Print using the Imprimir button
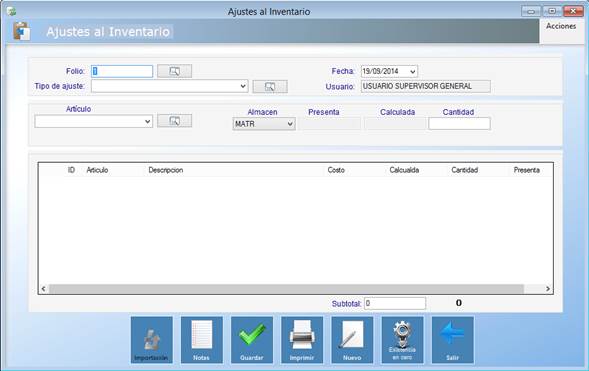This screenshot has width=589, height=371. (x=302, y=340)
